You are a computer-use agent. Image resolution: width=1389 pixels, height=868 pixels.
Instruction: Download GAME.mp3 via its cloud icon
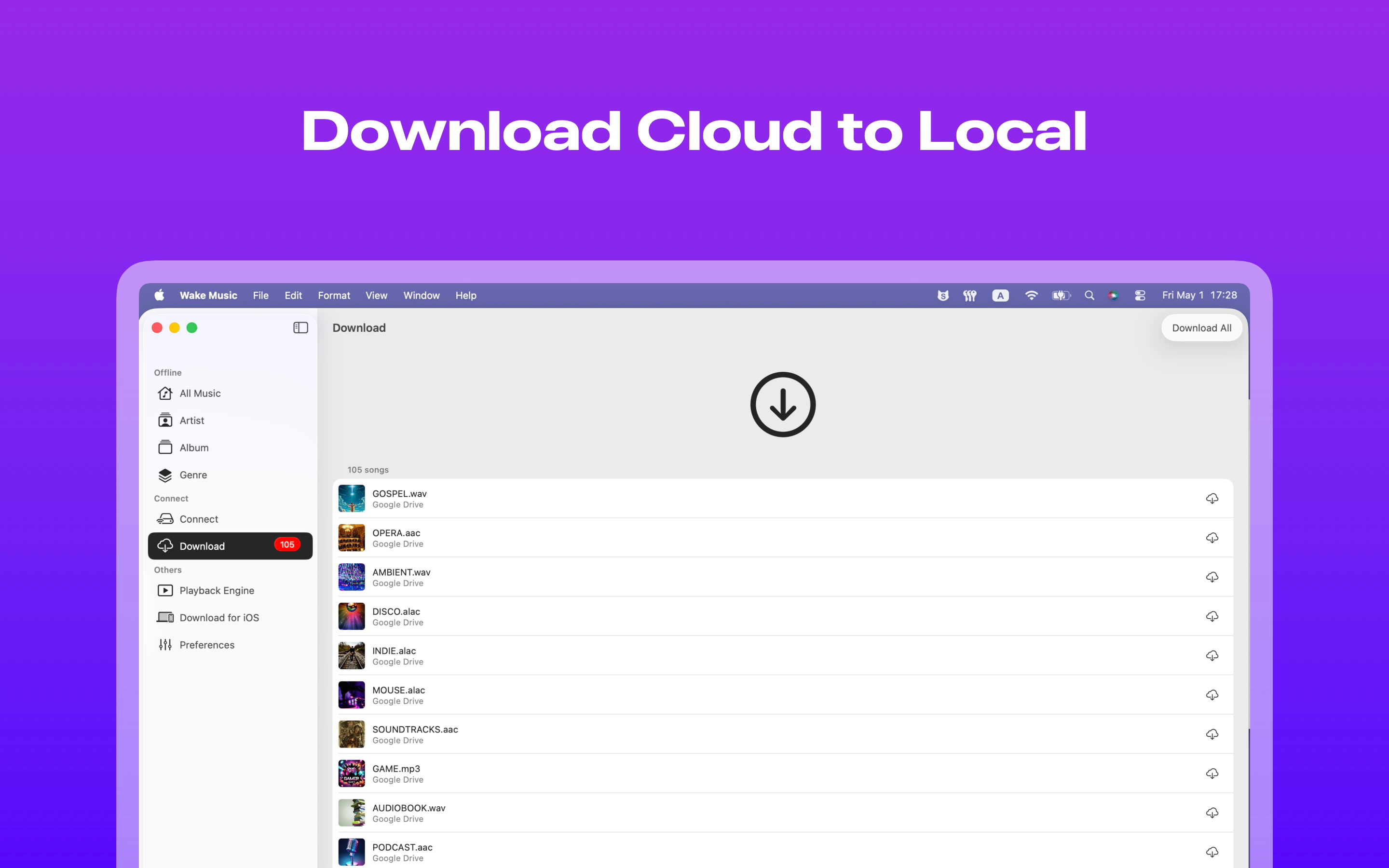[x=1212, y=774]
